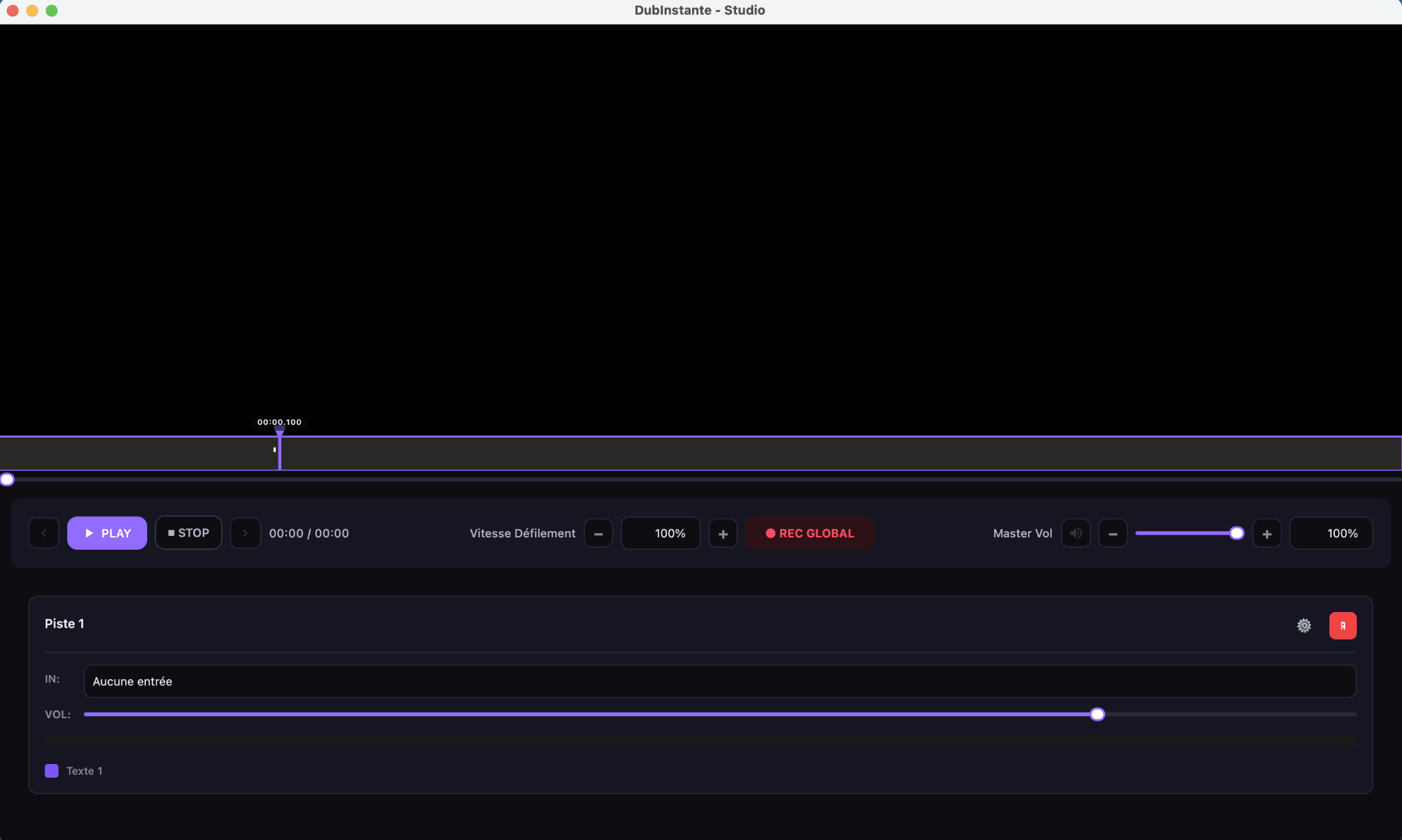The image size is (1402, 840).
Task: Open the IN input dropdown showing Aucune entrée
Action: 719,681
